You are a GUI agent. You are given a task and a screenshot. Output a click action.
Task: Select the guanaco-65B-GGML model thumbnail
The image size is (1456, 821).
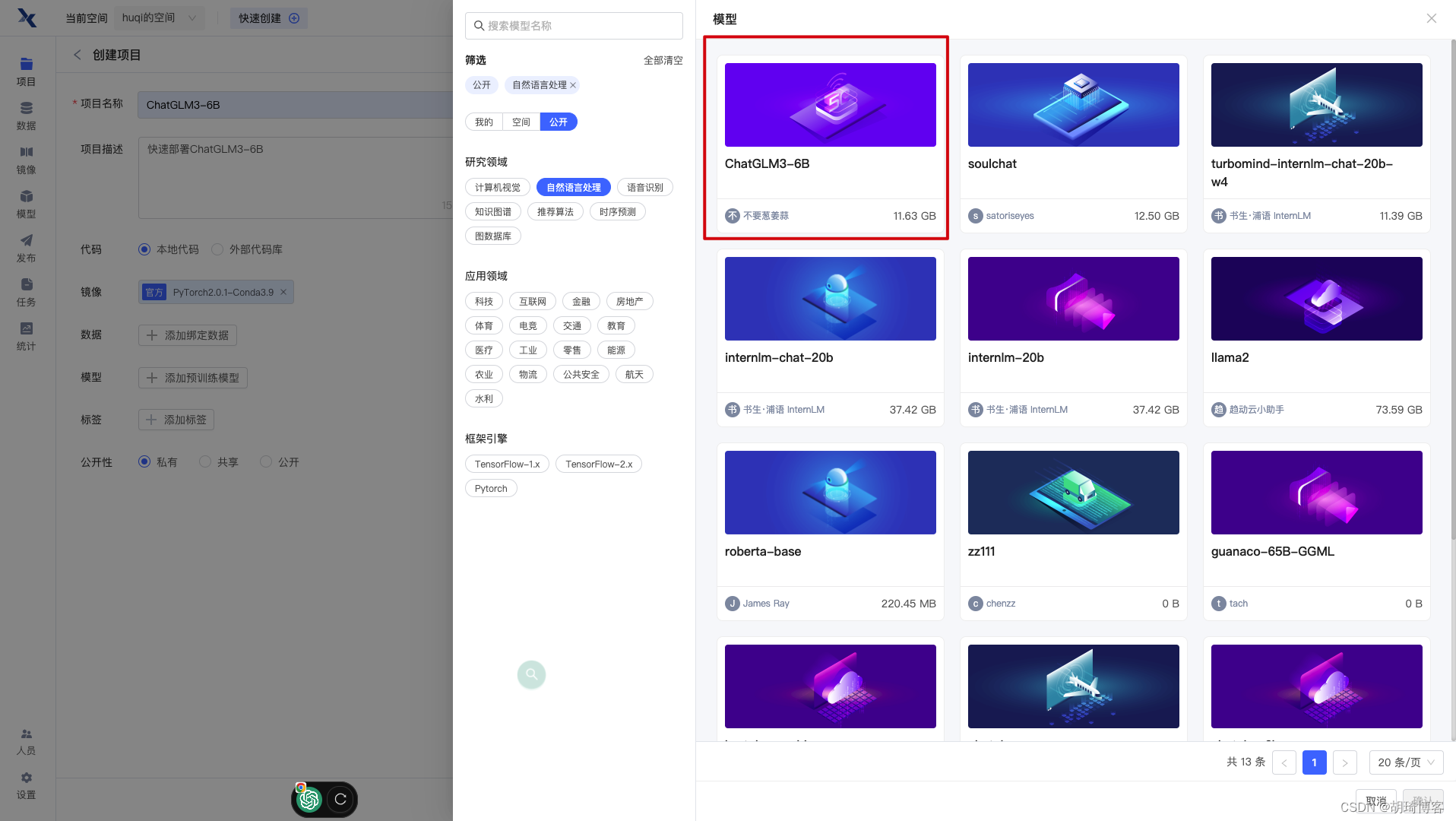1317,493
